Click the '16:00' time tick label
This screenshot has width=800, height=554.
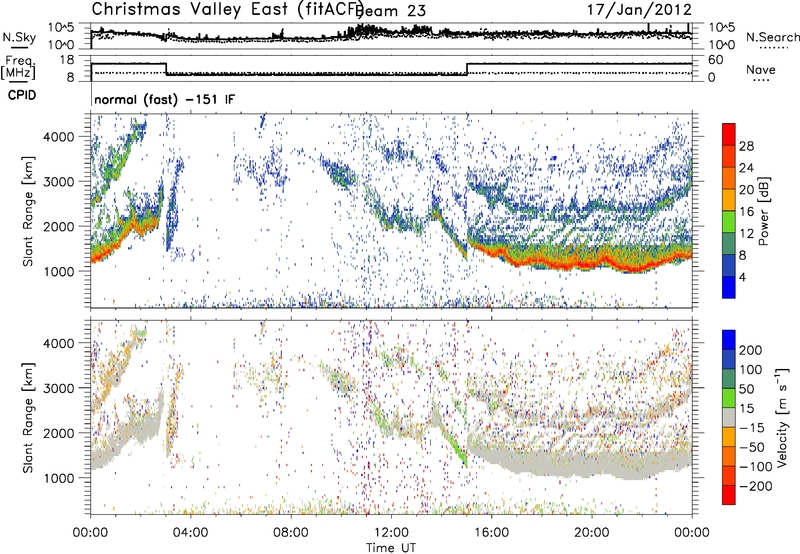tap(491, 533)
